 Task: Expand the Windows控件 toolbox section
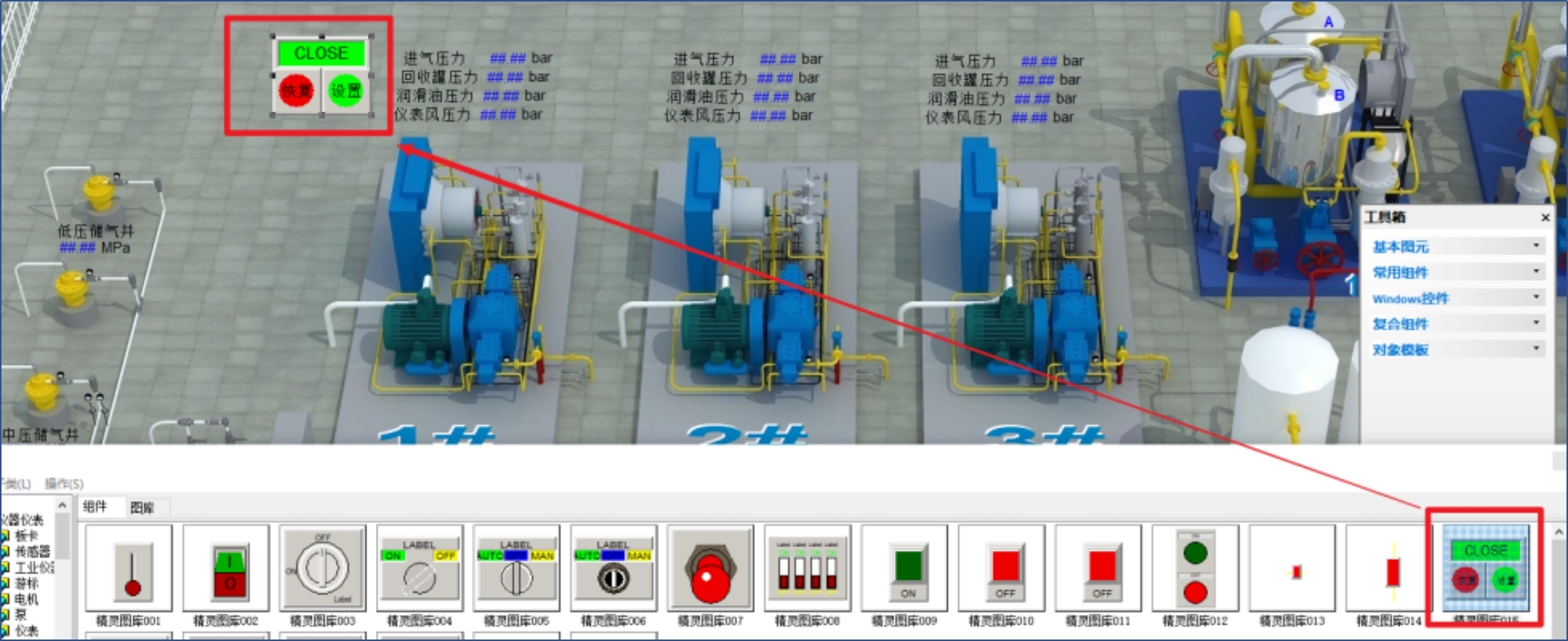pos(1456,299)
